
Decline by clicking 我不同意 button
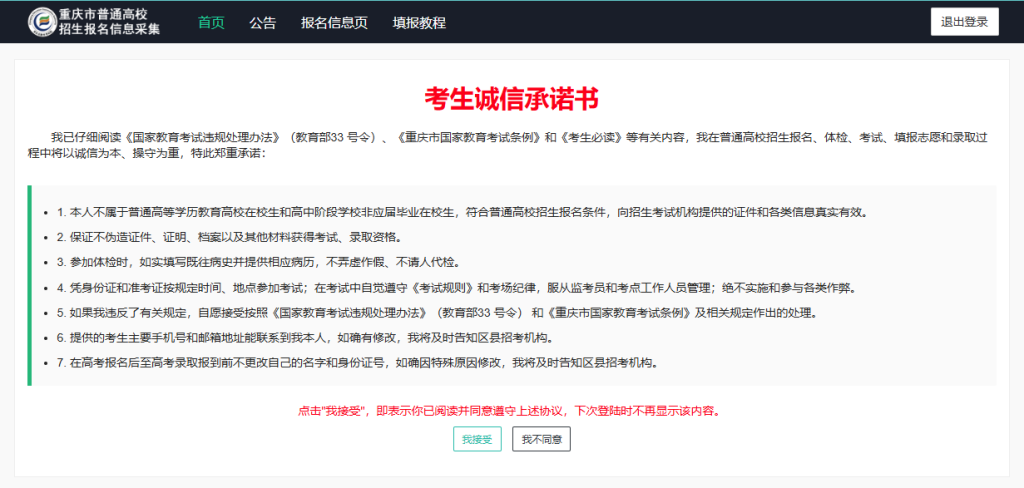541,439
